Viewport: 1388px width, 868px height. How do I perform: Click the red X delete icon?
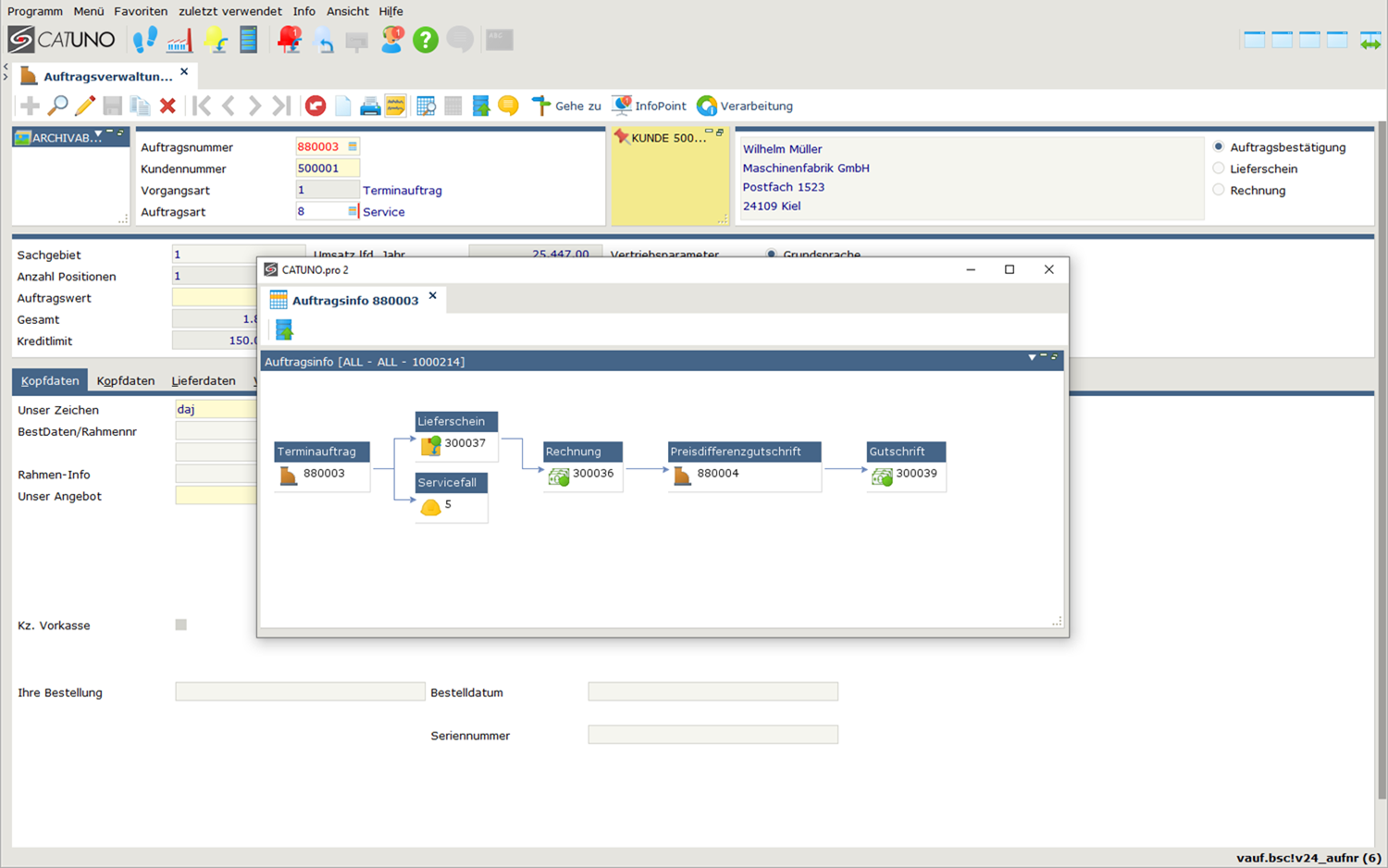(x=167, y=106)
